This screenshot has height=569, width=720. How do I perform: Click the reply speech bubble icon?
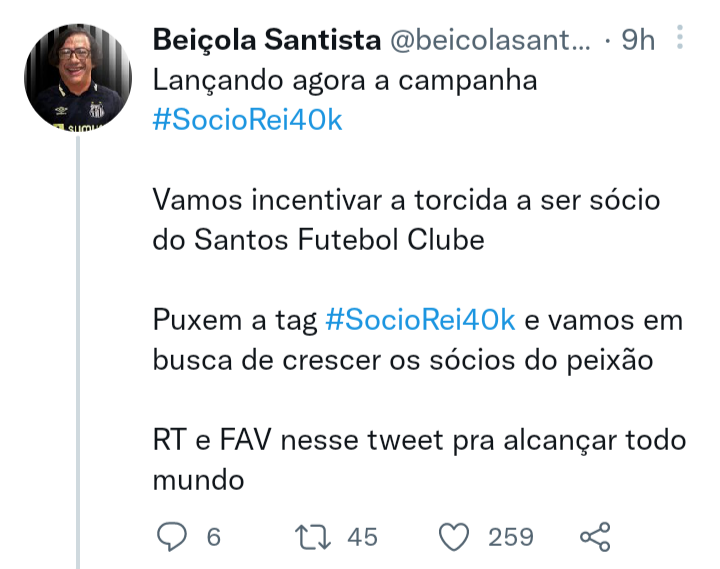click(x=172, y=536)
